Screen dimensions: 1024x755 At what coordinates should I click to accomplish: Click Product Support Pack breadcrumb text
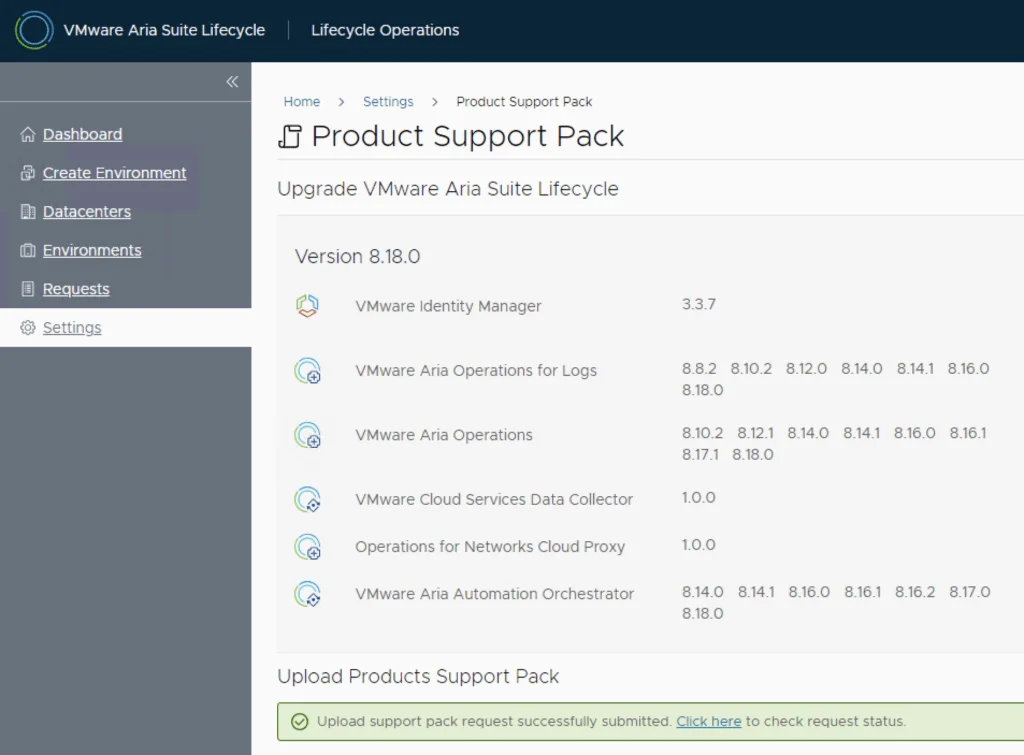524,102
